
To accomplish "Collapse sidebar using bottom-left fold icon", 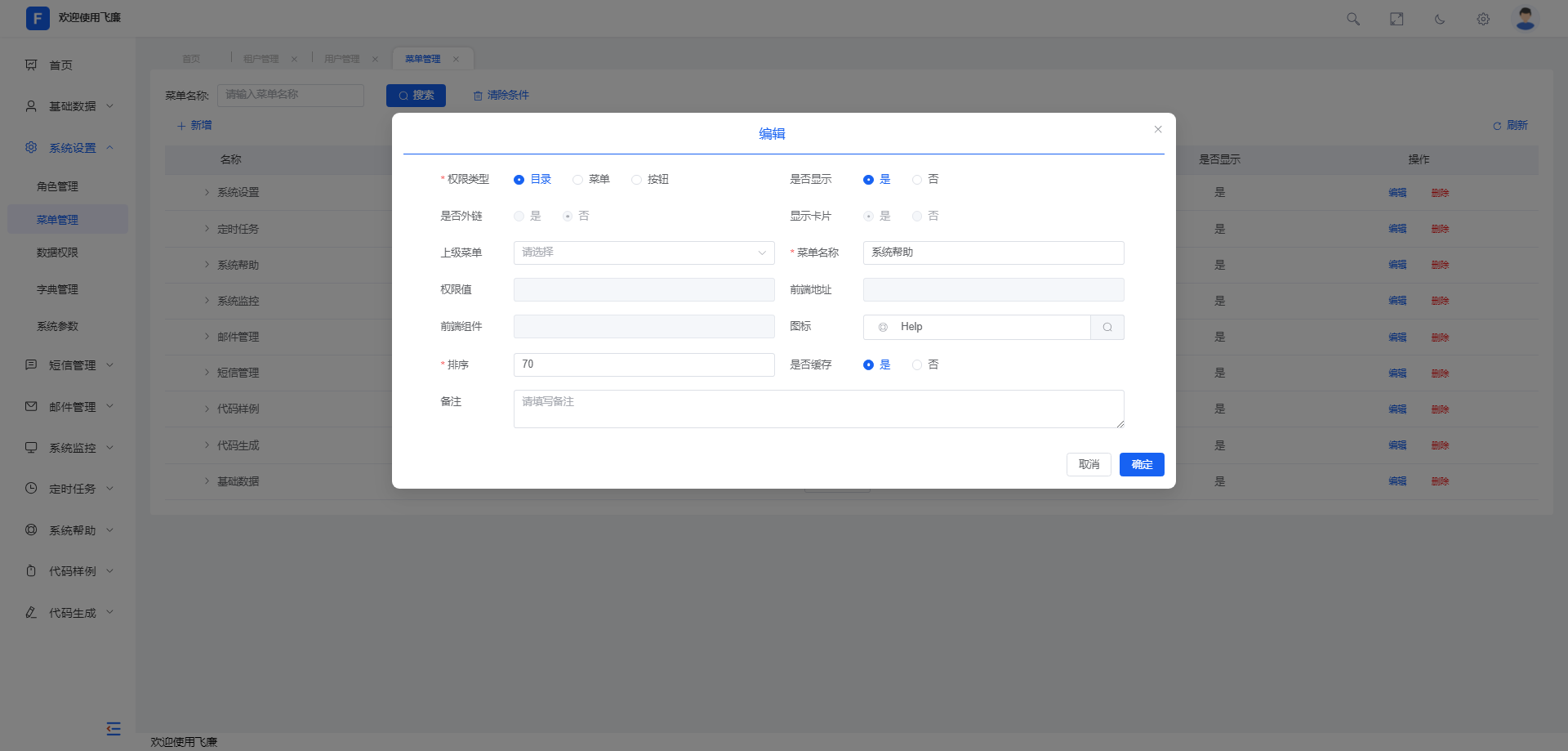I will (x=114, y=728).
